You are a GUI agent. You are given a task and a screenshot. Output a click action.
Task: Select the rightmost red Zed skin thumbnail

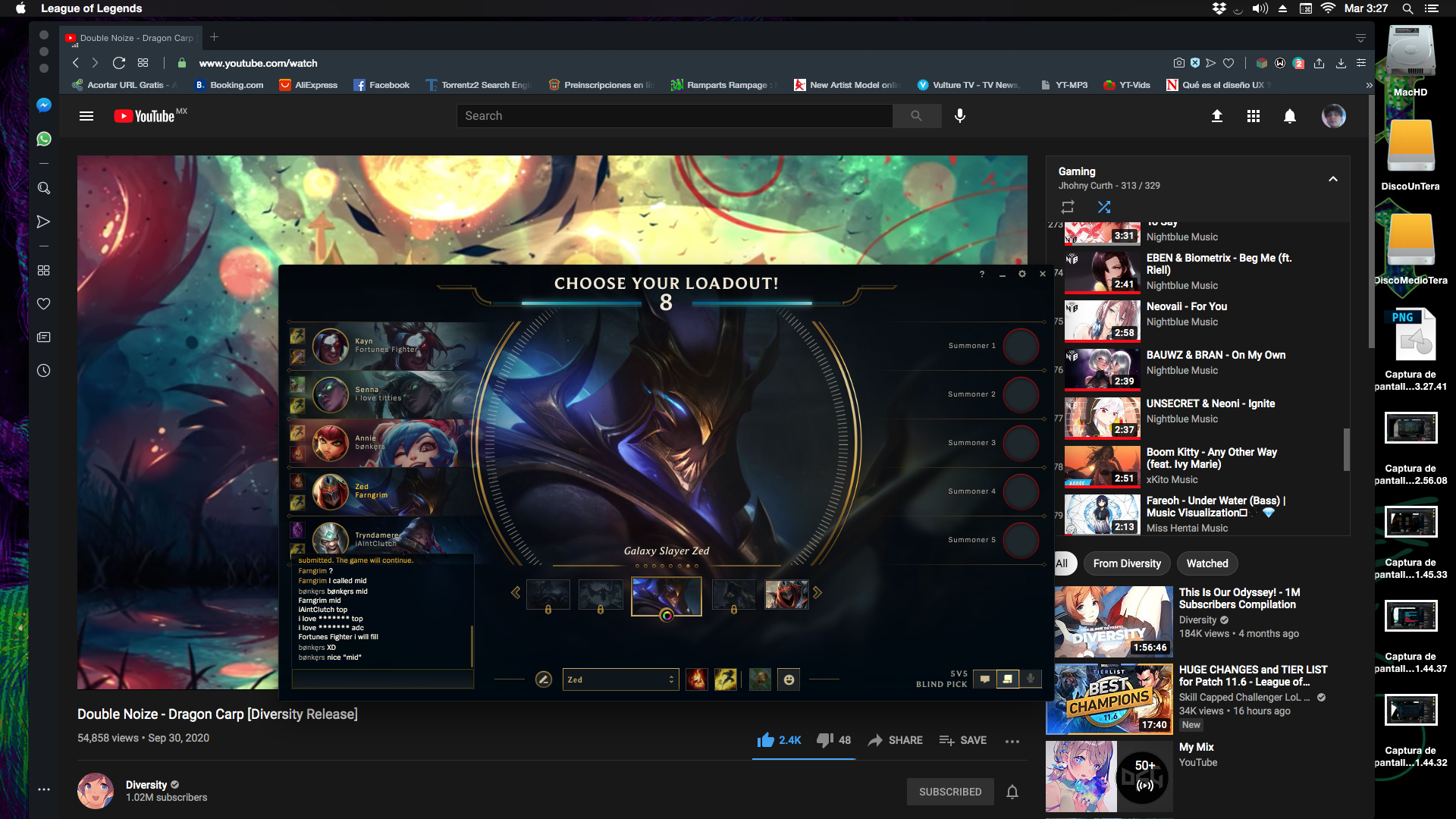[786, 595]
